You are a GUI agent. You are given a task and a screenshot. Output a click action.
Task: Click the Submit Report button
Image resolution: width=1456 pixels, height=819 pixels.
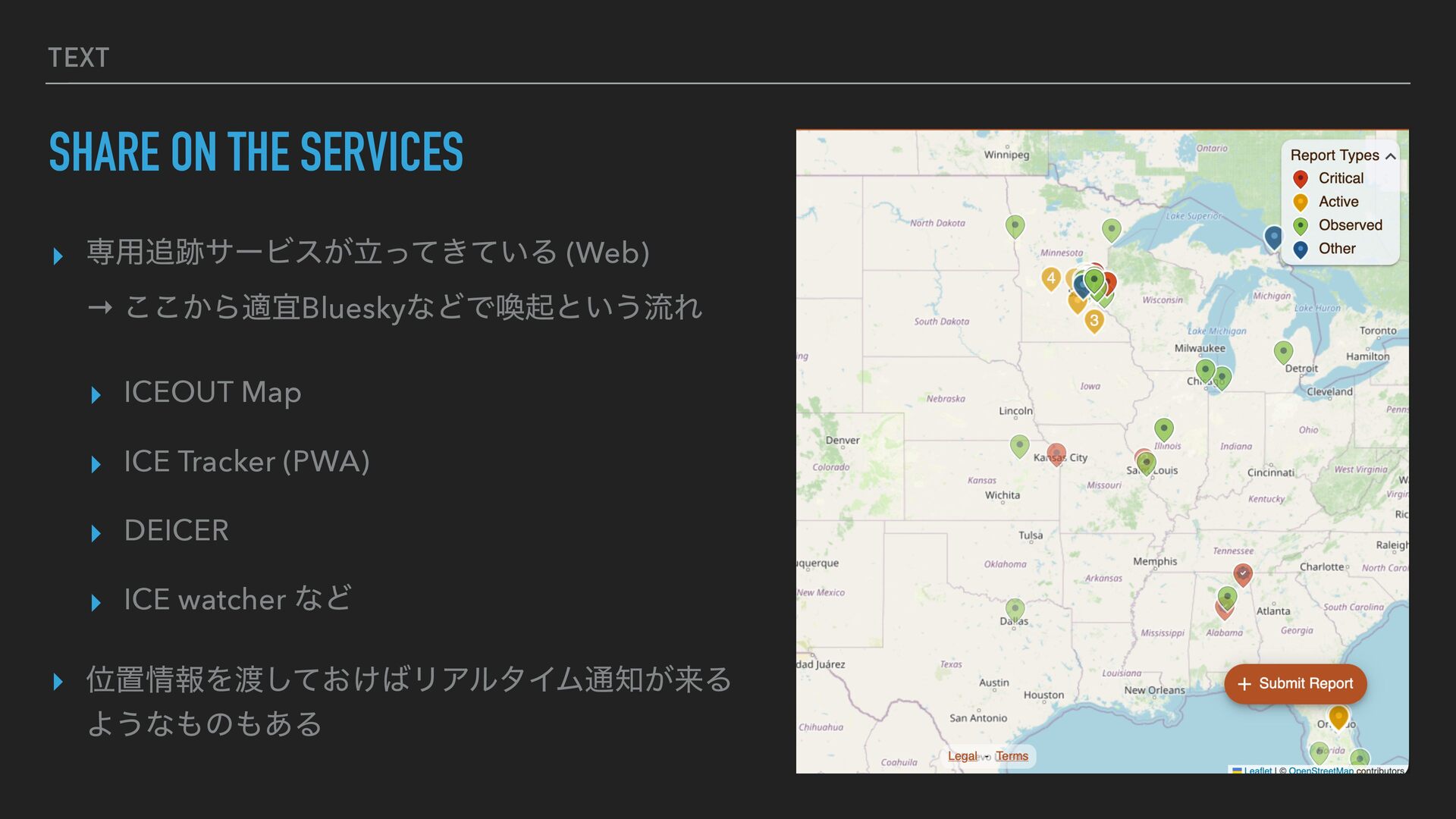tap(1295, 683)
